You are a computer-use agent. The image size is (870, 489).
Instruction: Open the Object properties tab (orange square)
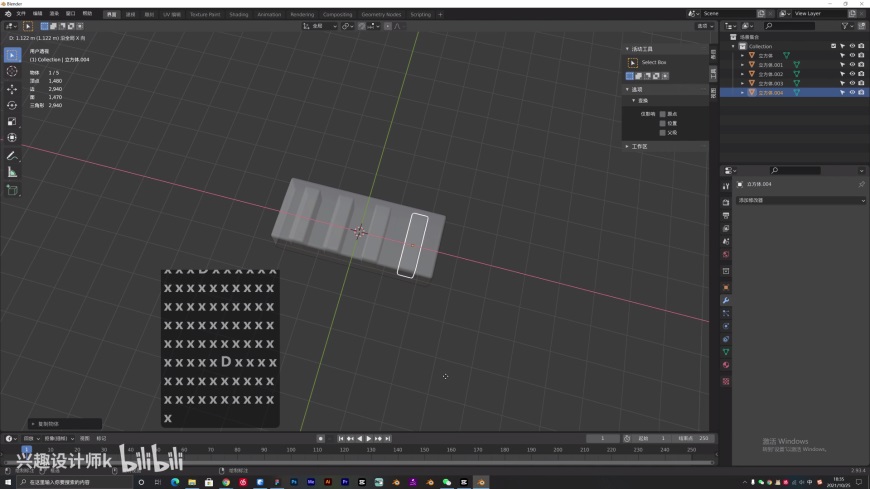726,287
